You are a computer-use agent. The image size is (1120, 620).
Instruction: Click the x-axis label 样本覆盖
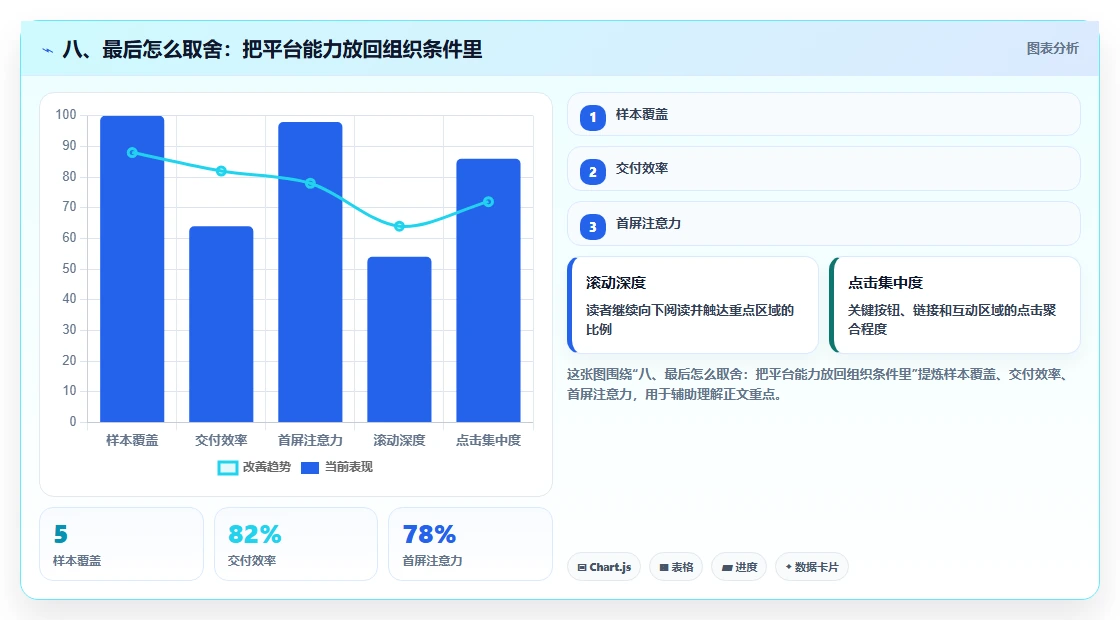point(132,441)
